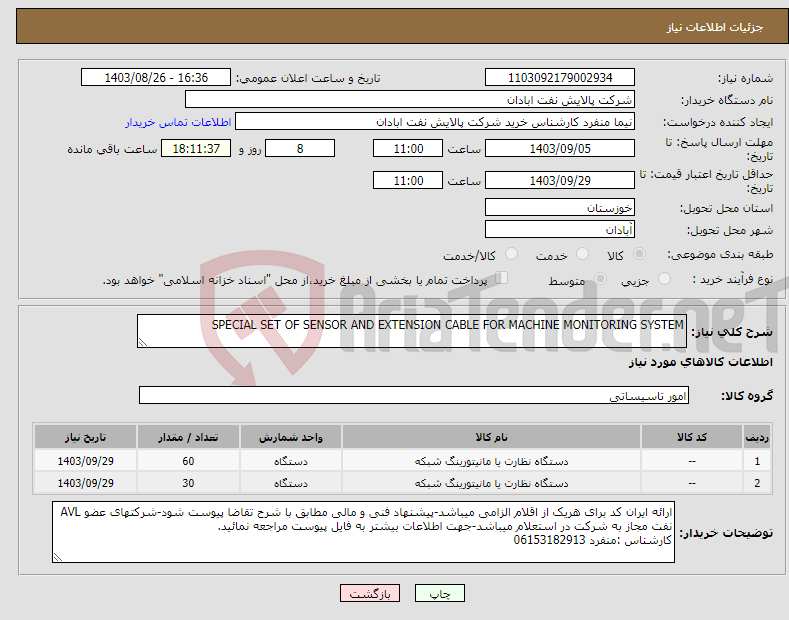Screen dimensions: 789x620
Task: Click the شرح کلی نیاز label
Action: click(732, 332)
